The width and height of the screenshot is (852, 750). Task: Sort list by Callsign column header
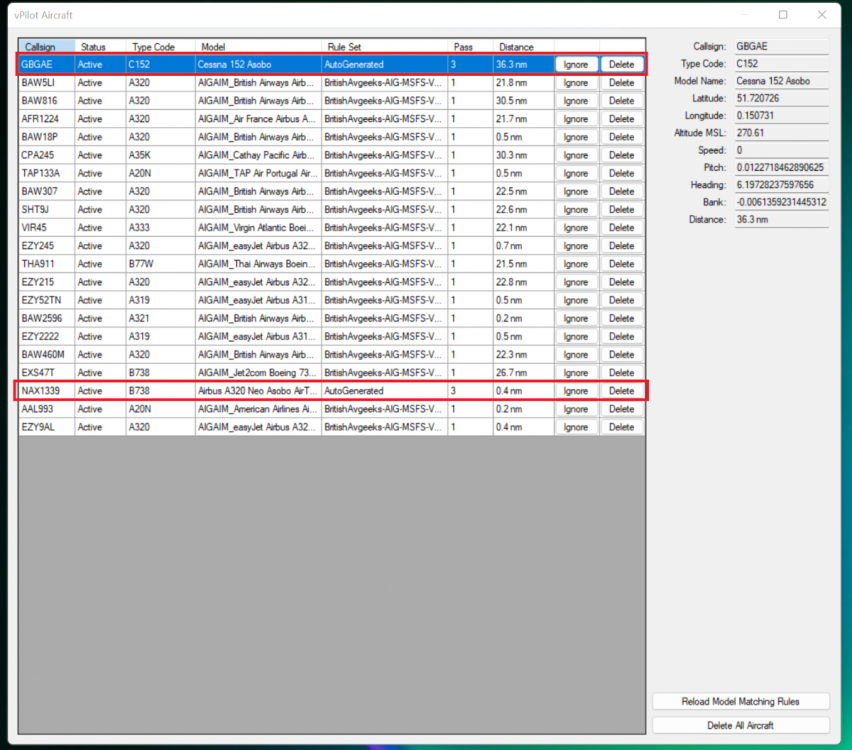[x=46, y=47]
